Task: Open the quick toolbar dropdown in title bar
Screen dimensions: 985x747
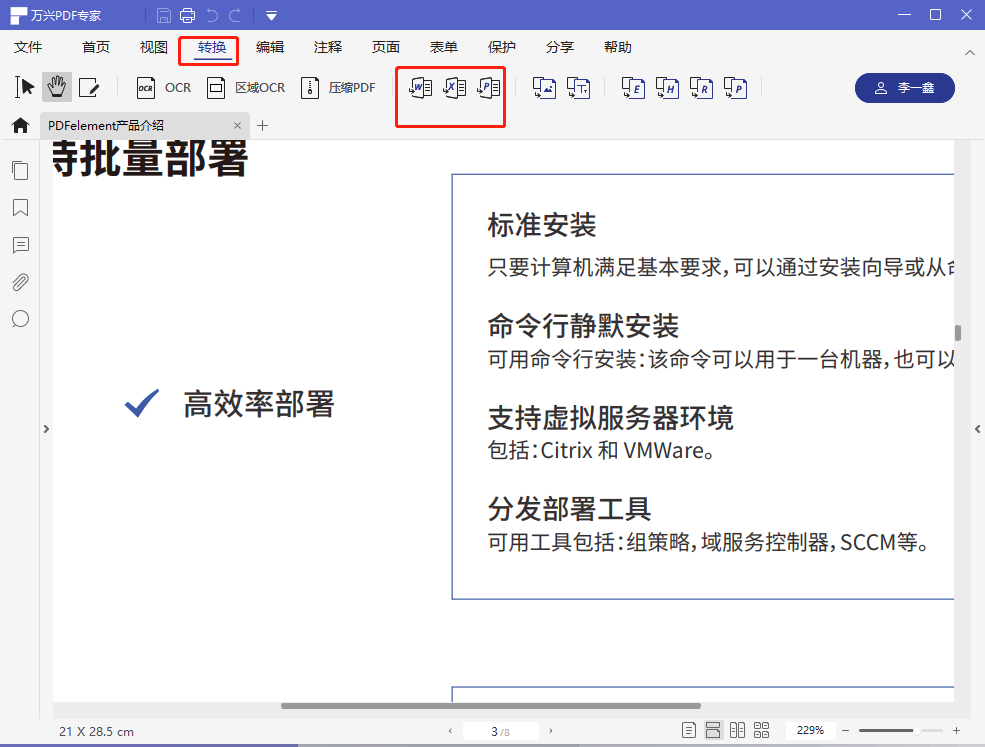Action: [x=270, y=15]
